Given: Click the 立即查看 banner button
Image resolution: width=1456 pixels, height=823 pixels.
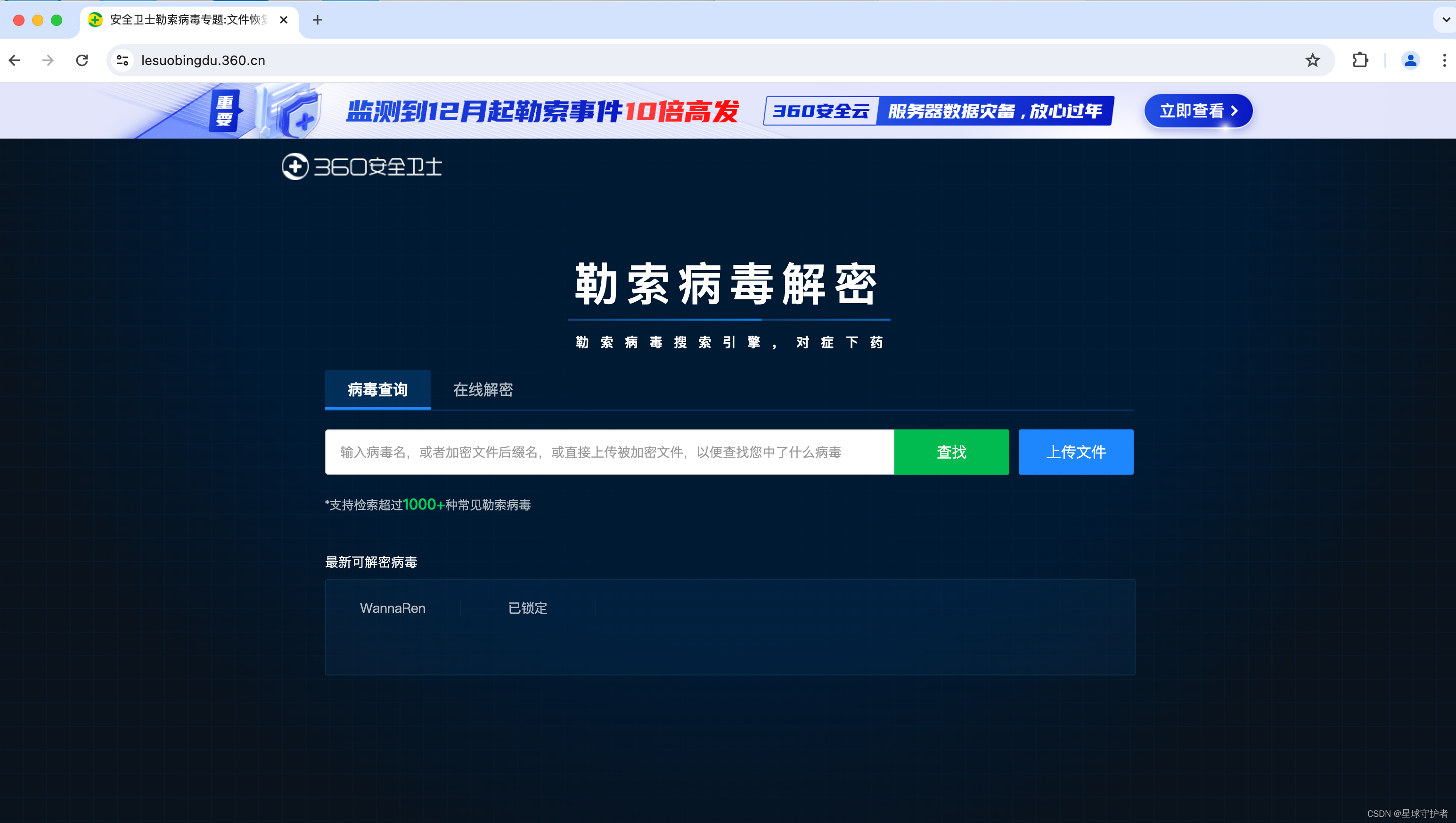Looking at the screenshot, I should click(x=1198, y=111).
